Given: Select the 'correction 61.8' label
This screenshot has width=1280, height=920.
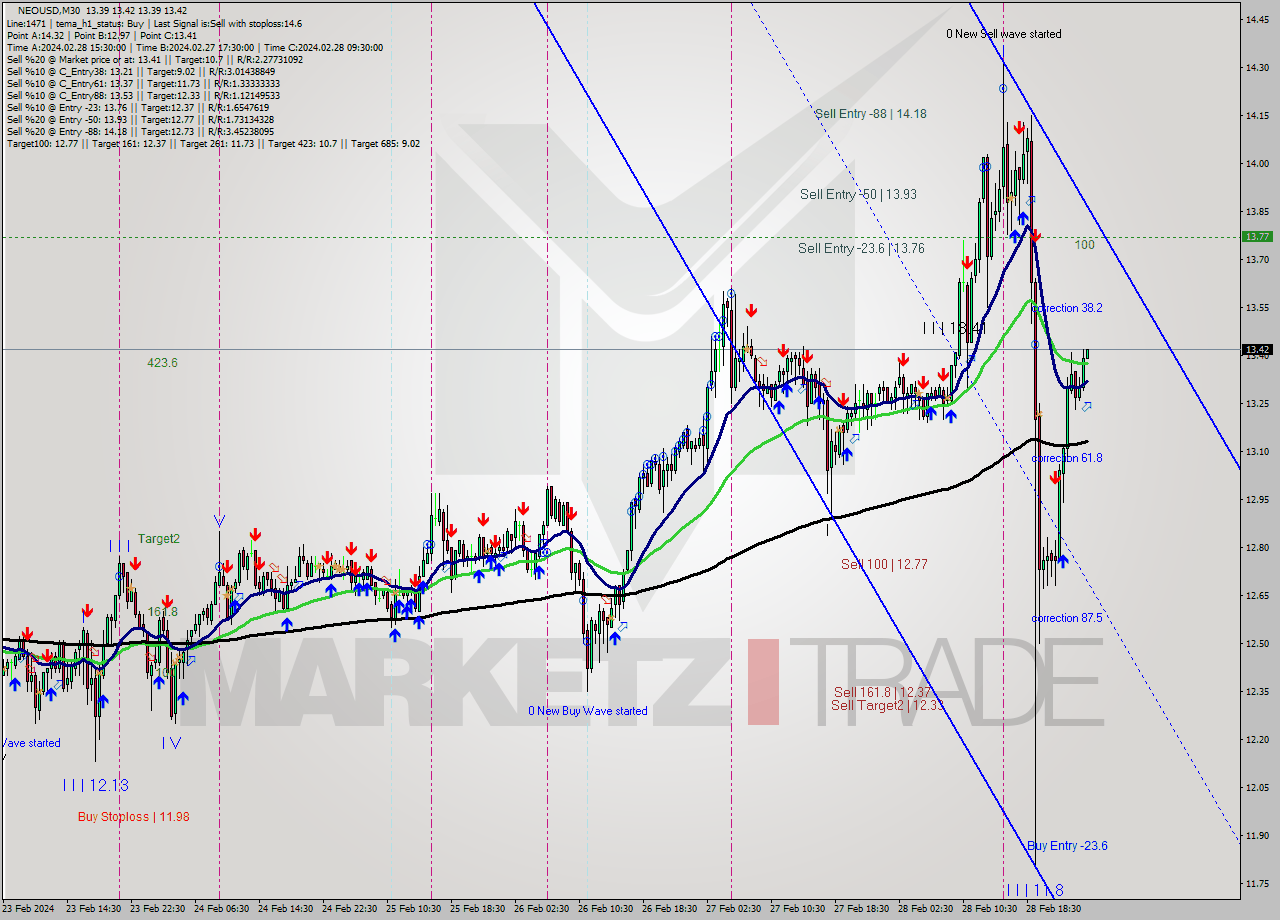Looking at the screenshot, I should [1067, 458].
